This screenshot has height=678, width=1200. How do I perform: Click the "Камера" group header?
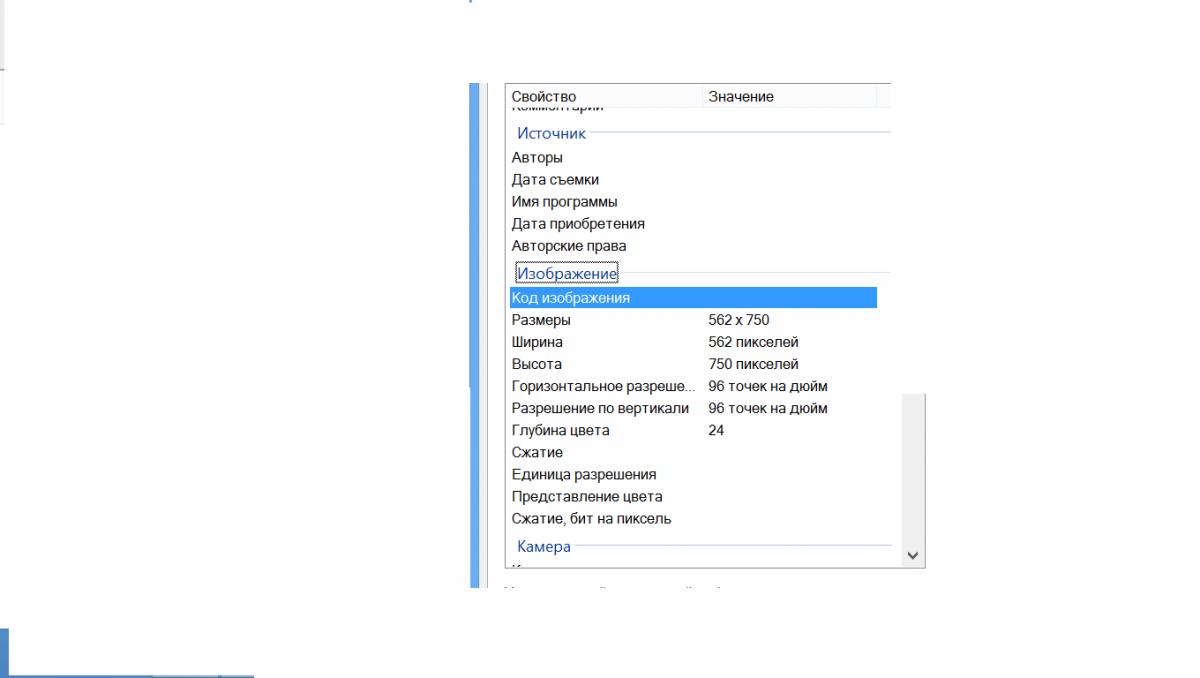[544, 547]
